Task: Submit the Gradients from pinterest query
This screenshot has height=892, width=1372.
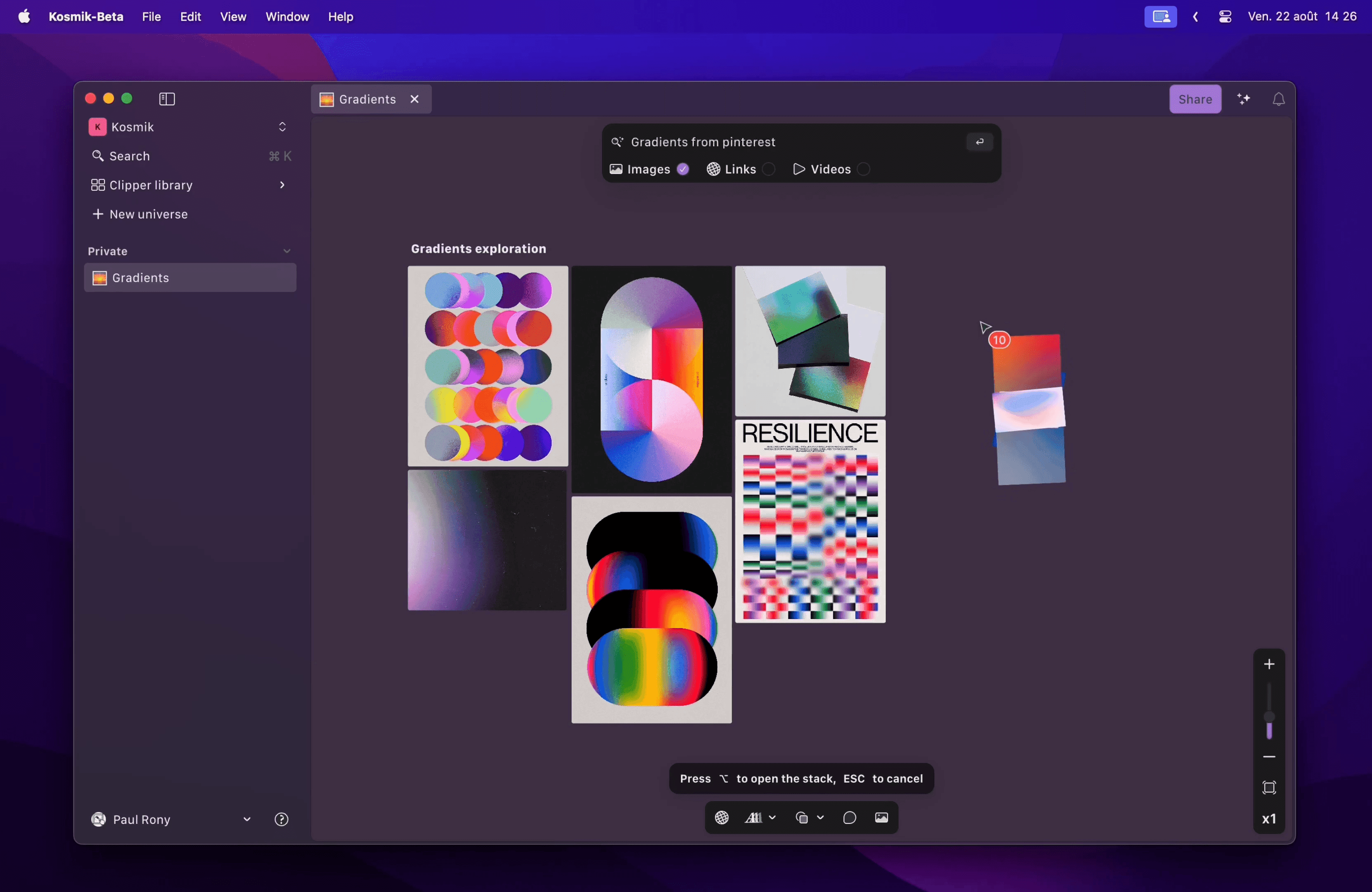Action: [x=979, y=142]
